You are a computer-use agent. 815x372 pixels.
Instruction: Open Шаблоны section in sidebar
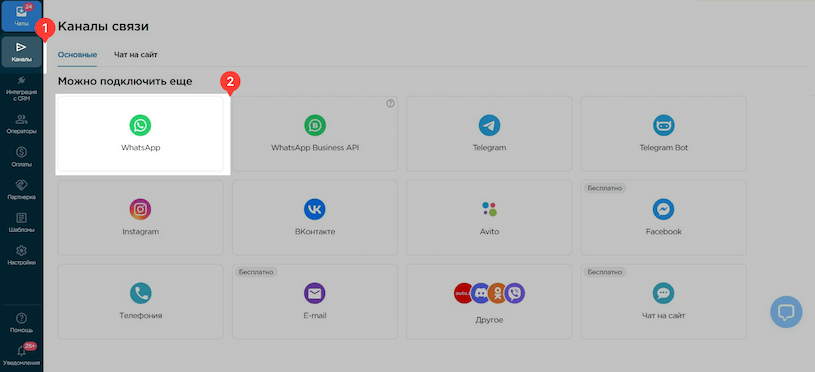[x=21, y=222]
